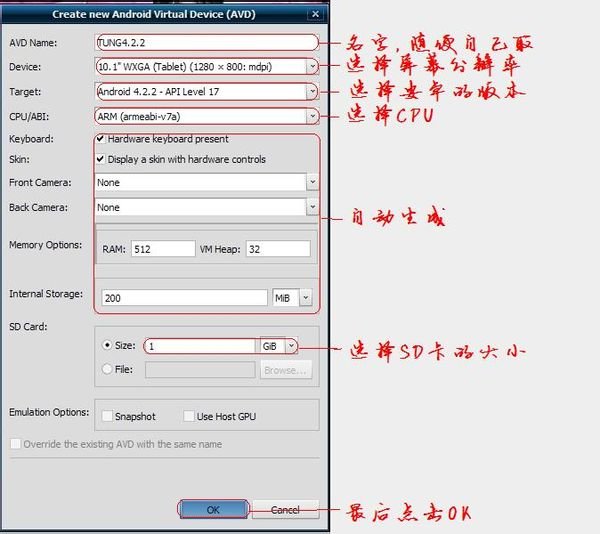Viewport: 600px width, 534px height.
Task: Click the OK button
Action: point(213,509)
